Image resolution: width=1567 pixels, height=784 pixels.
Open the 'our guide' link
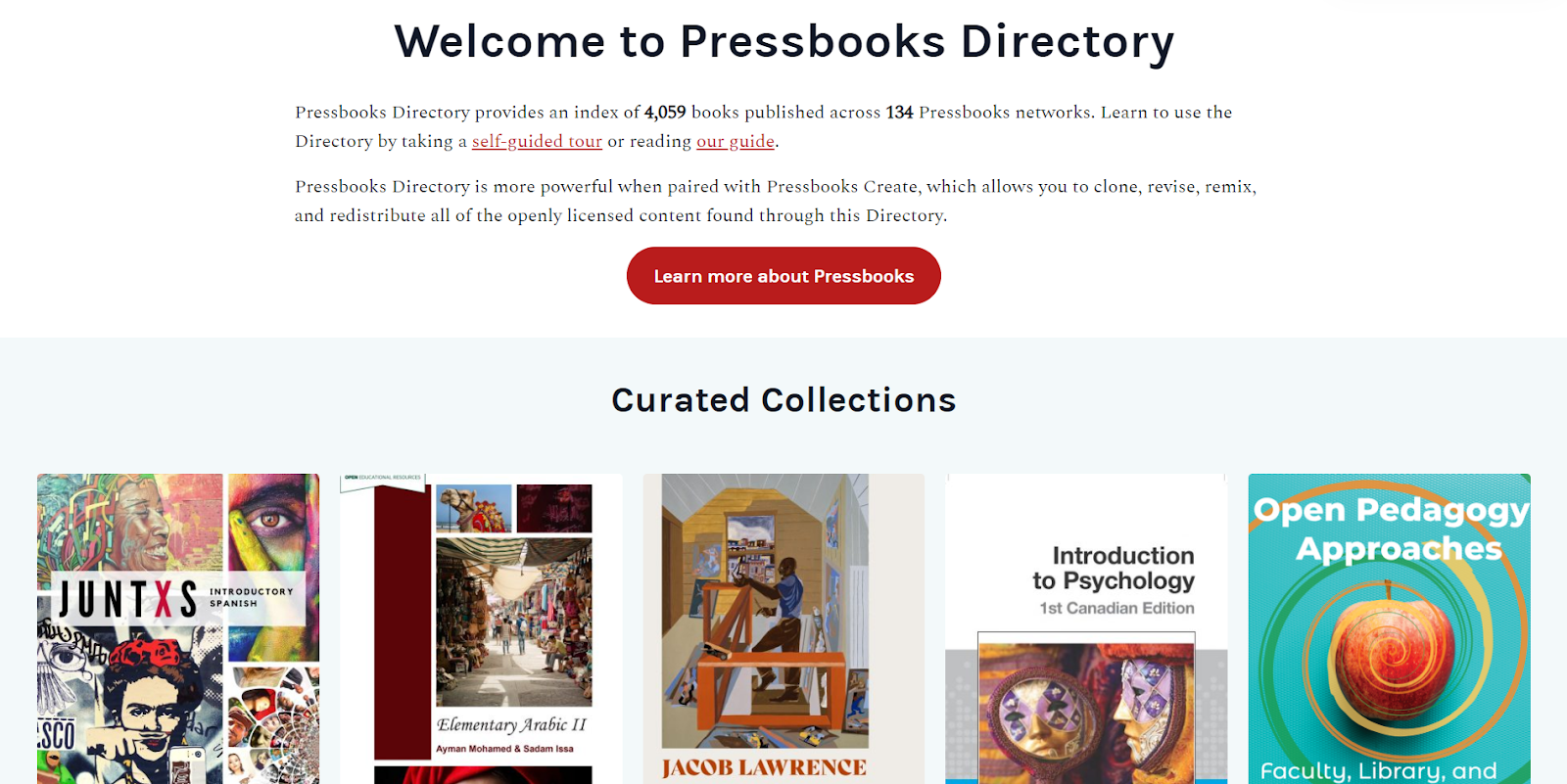736,141
